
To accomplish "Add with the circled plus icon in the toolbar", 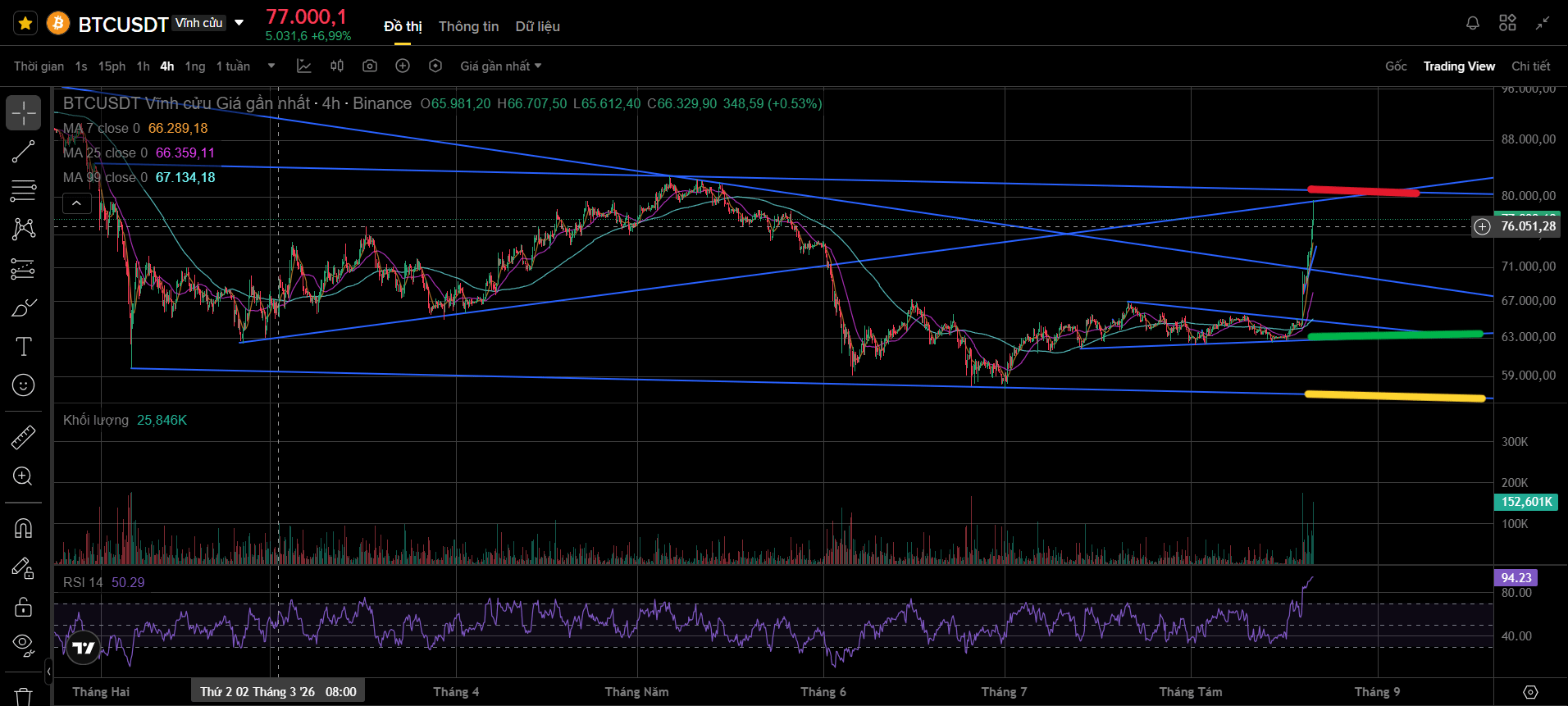I will (x=403, y=66).
